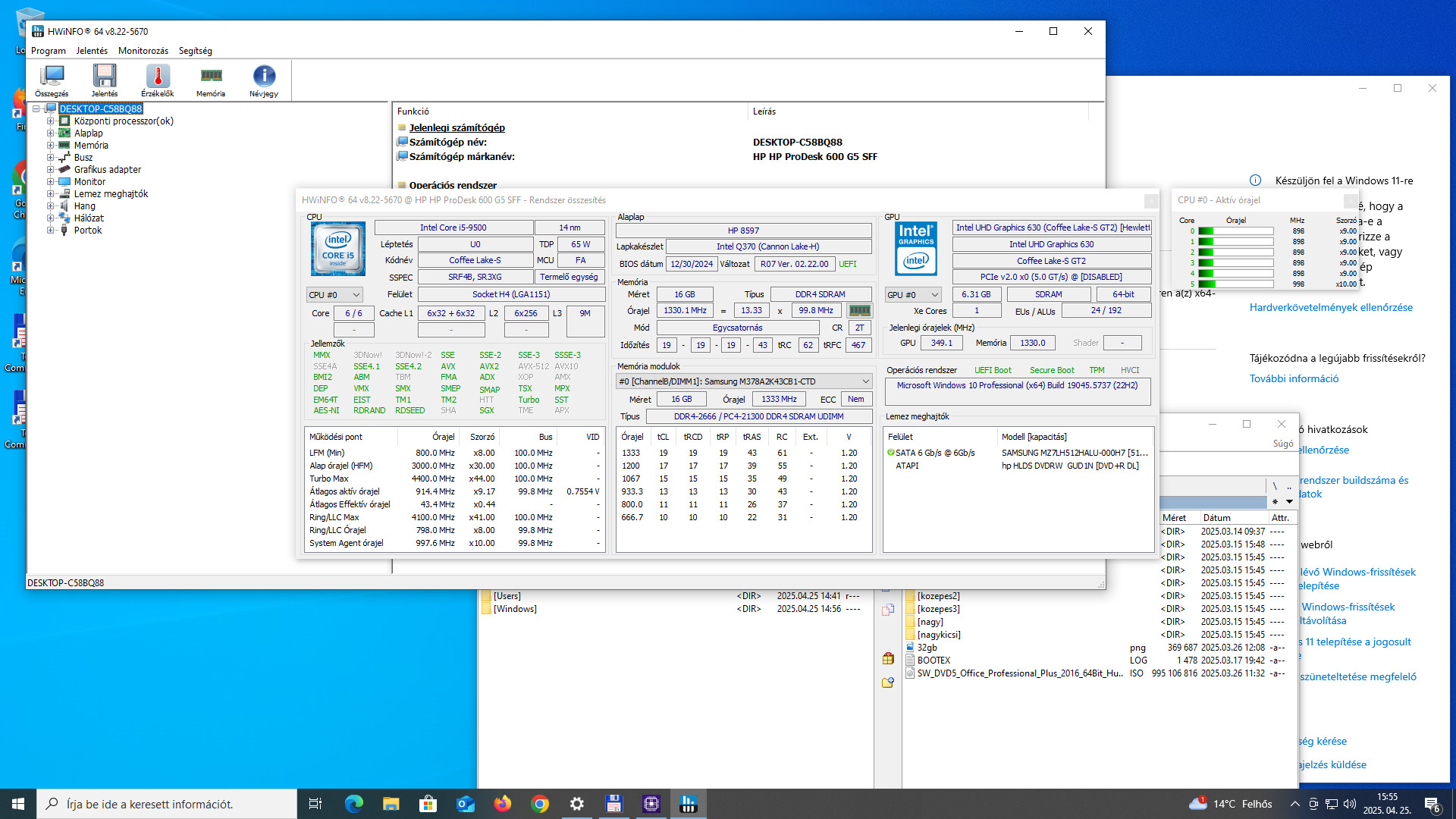Open the GPU #0 selector dropdown

(x=913, y=295)
